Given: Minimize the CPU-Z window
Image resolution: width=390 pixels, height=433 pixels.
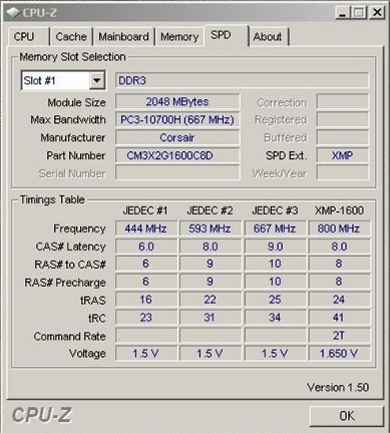Looking at the screenshot, I should pos(342,13).
